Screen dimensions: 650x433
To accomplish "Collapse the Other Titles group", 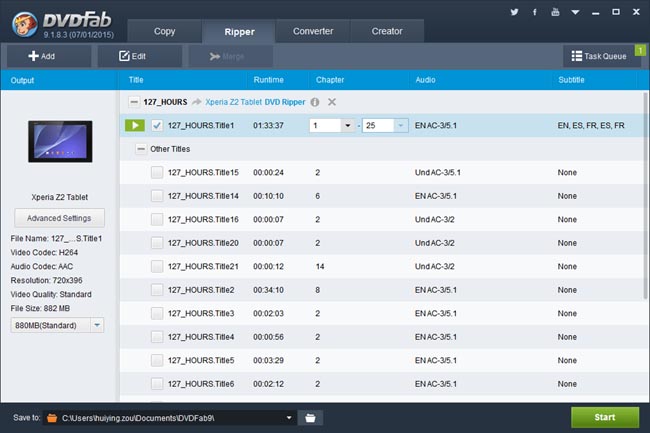I will tap(141, 149).
